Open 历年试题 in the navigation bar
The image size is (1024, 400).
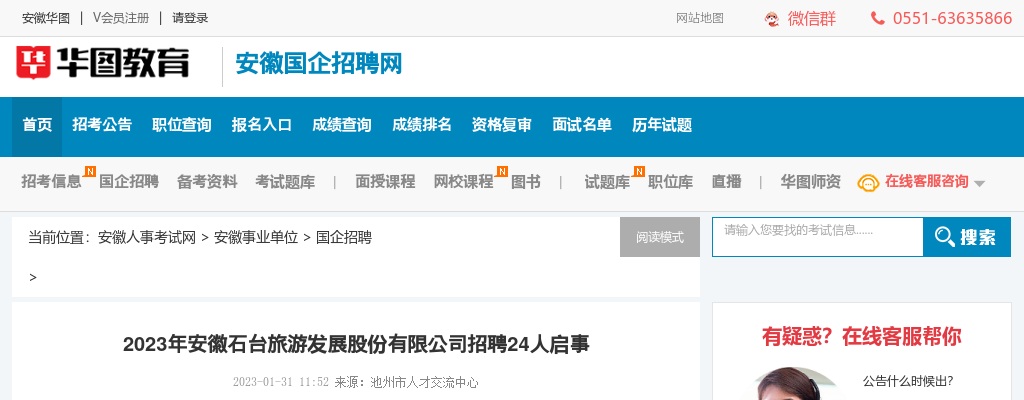(662, 125)
